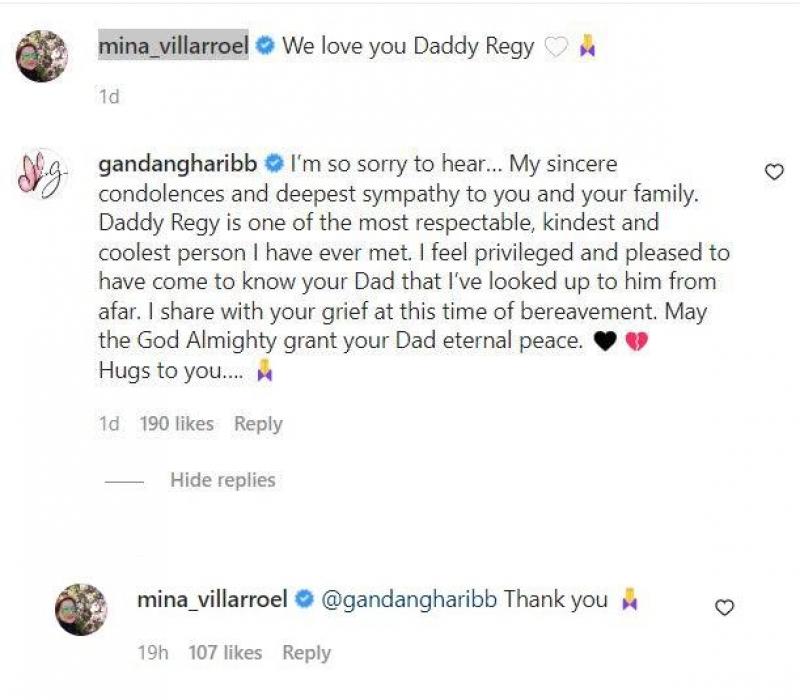Screen dimensions: 800x700
Task: Click white heart emoji after Daddy Regy
Action: click(555, 47)
